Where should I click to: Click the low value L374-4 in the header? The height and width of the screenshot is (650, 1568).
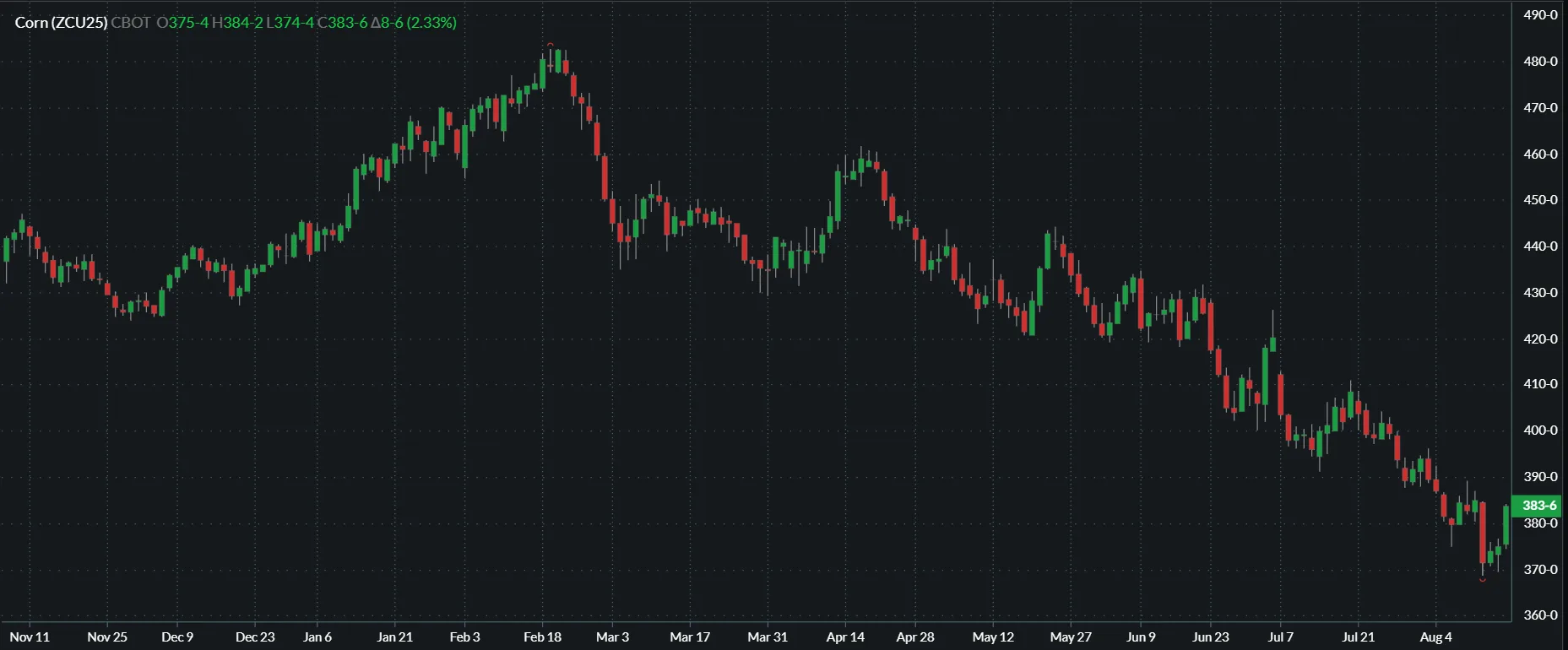pos(290,23)
